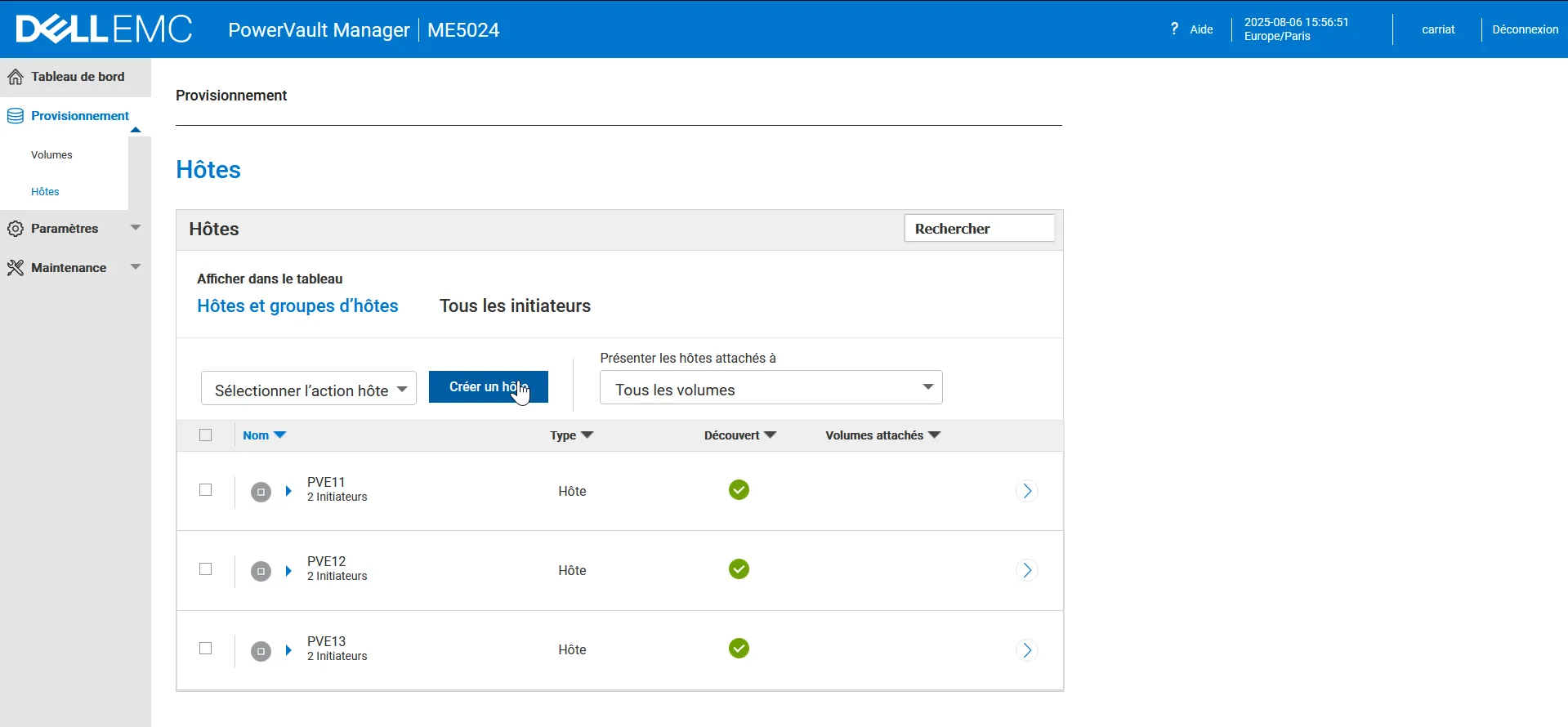The height and width of the screenshot is (727, 1568).
Task: Switch to Tous les initiateurs tab
Action: point(515,306)
